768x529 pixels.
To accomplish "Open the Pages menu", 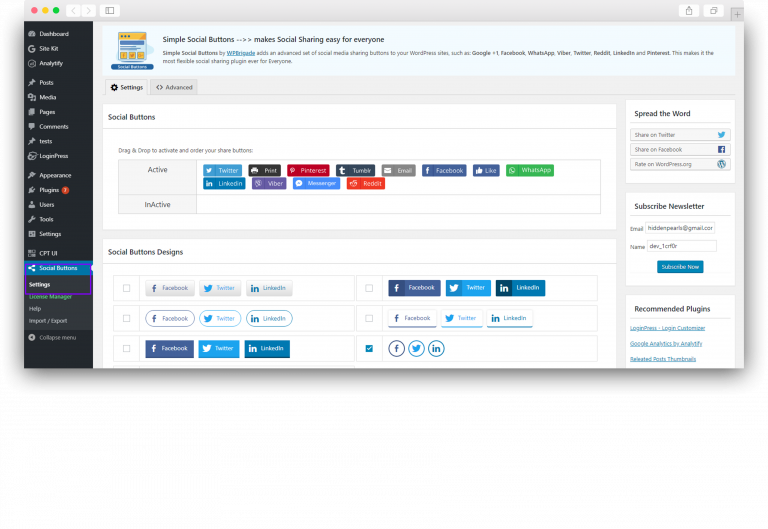I will click(47, 112).
